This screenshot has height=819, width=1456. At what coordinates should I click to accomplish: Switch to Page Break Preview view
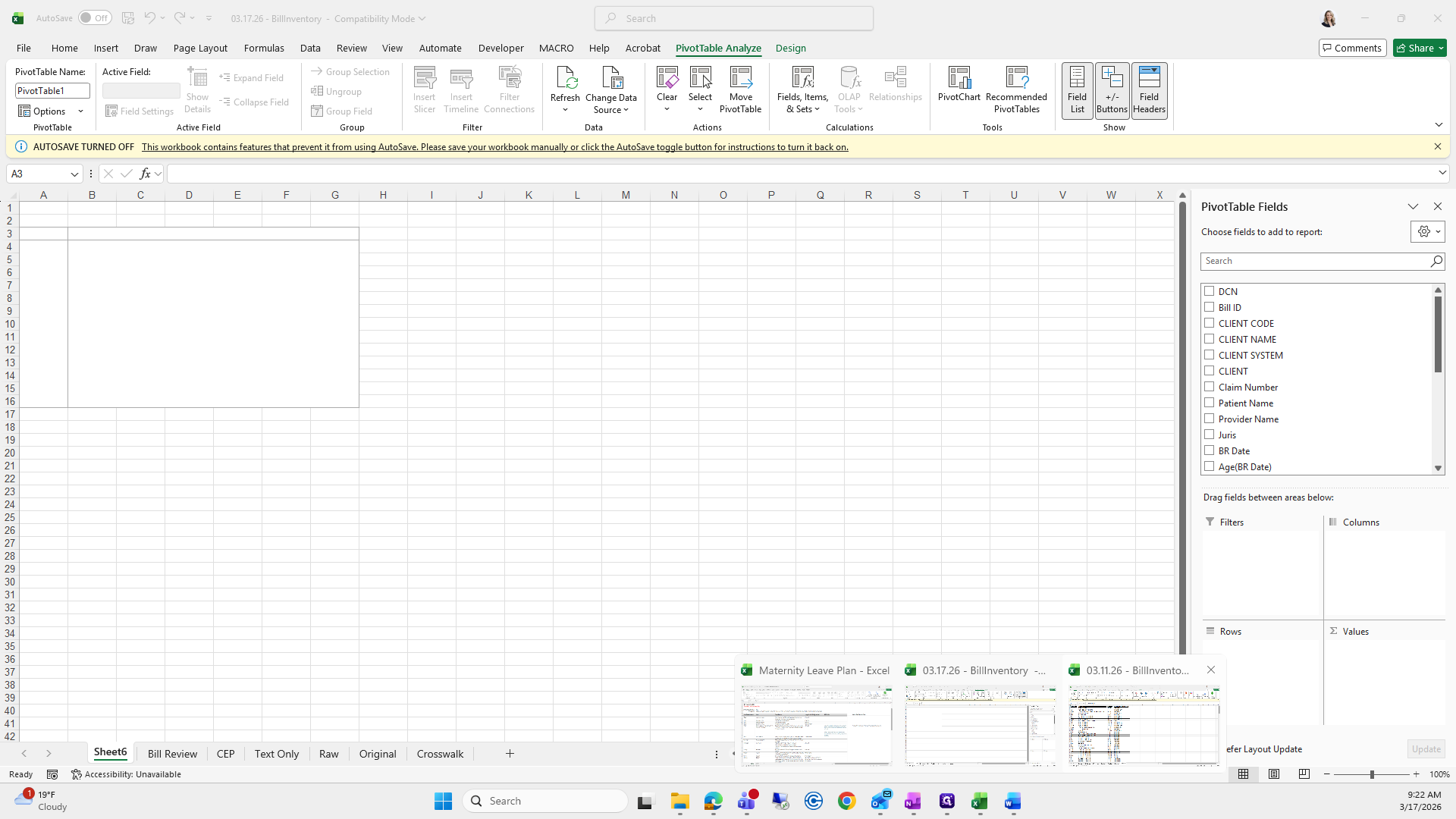coord(1304,774)
